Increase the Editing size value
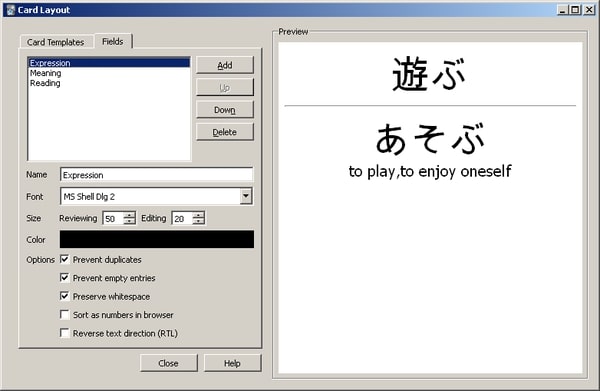Screen dimensions: 600x391 pos(199,215)
